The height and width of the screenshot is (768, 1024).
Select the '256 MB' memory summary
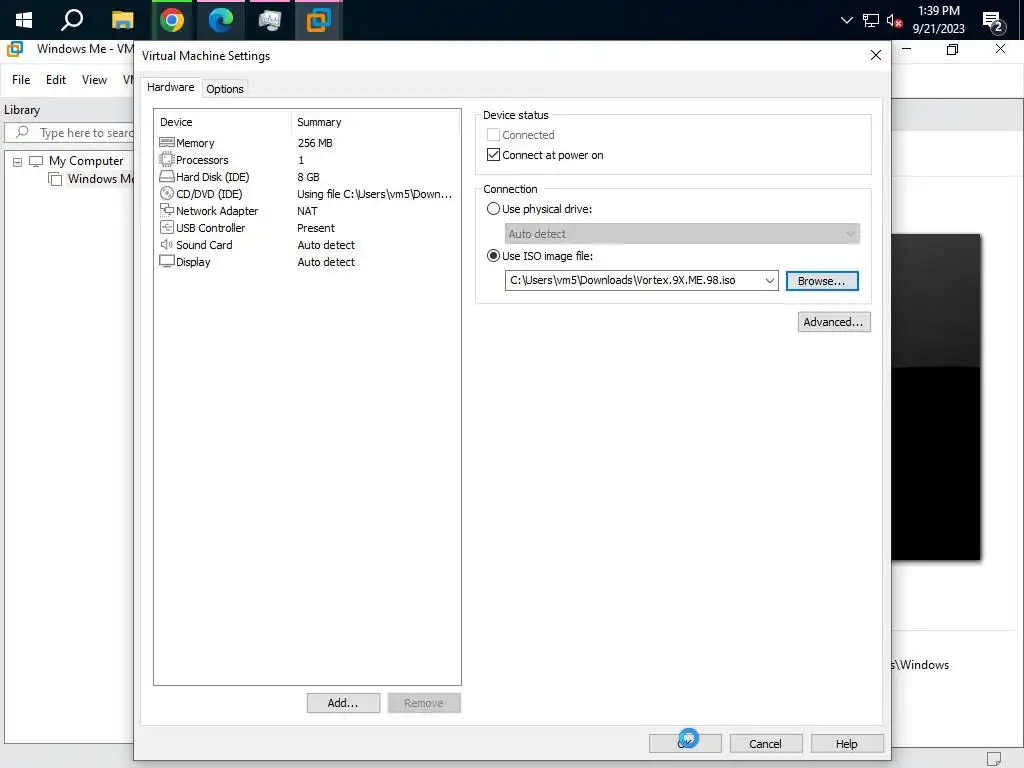point(315,142)
